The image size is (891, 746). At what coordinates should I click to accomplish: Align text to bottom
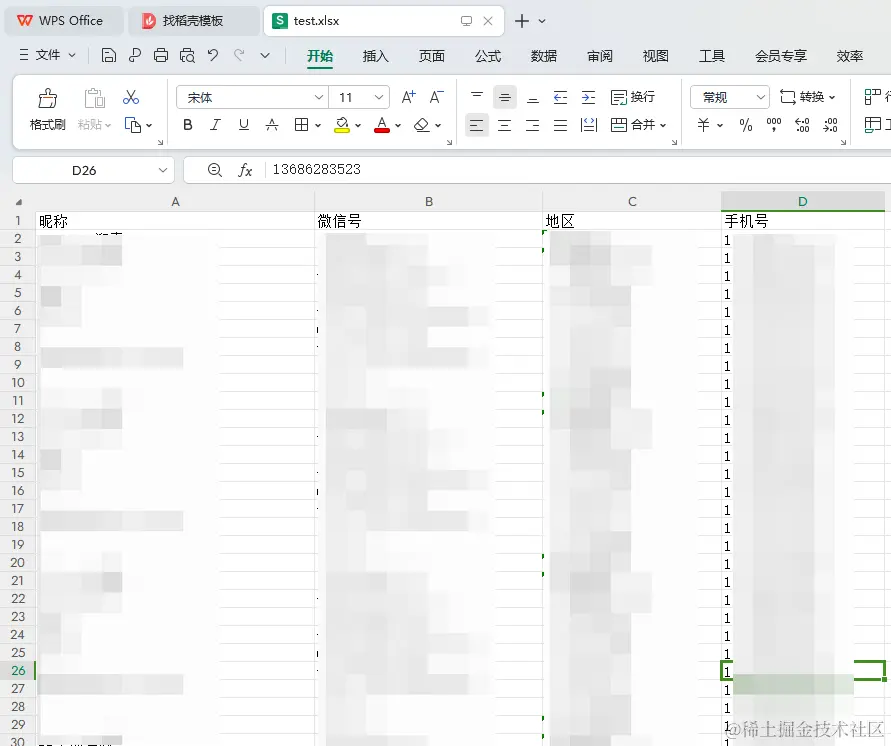pos(532,97)
